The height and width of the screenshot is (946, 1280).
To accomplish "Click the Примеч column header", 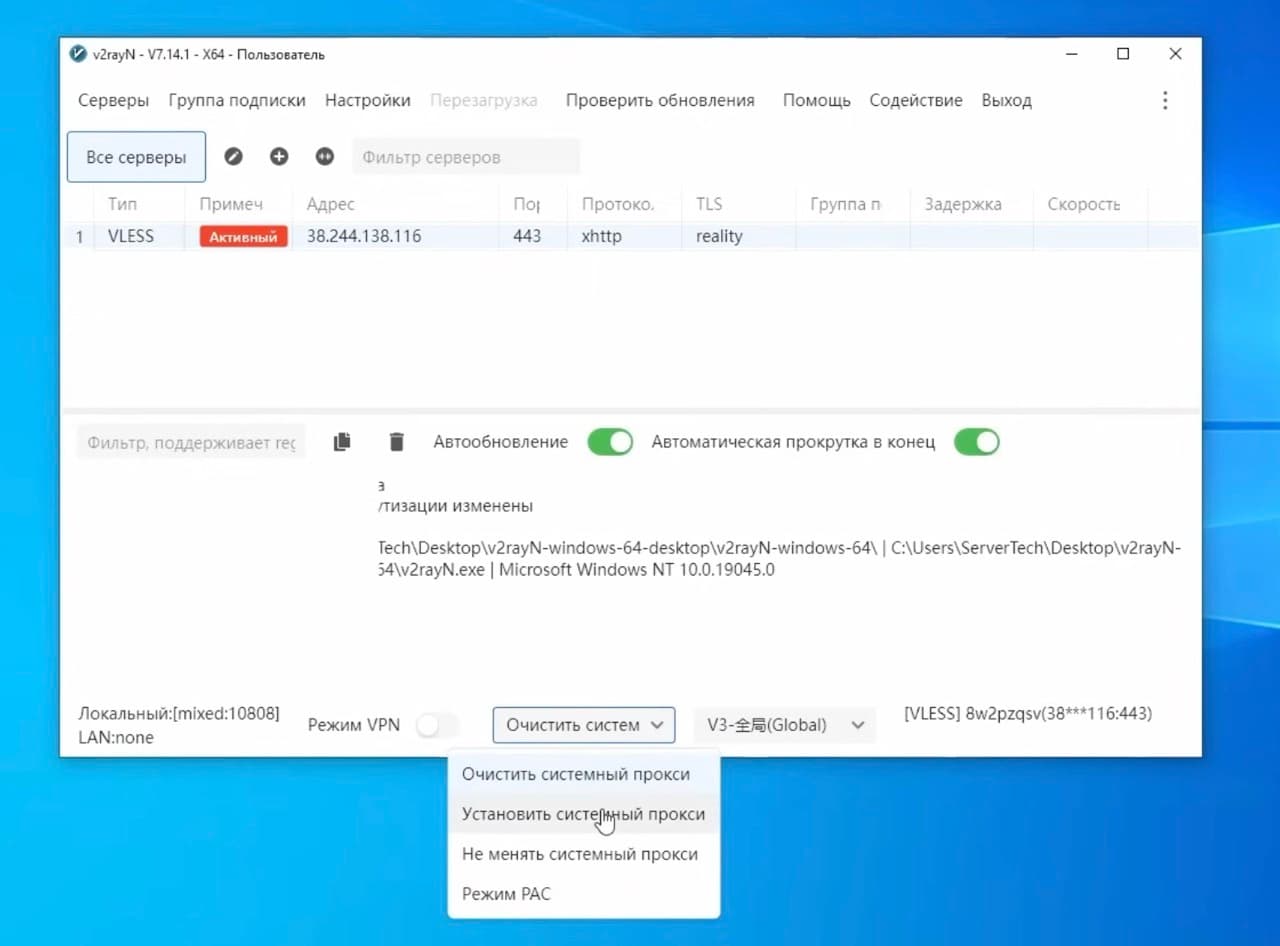I will pyautogui.click(x=231, y=204).
